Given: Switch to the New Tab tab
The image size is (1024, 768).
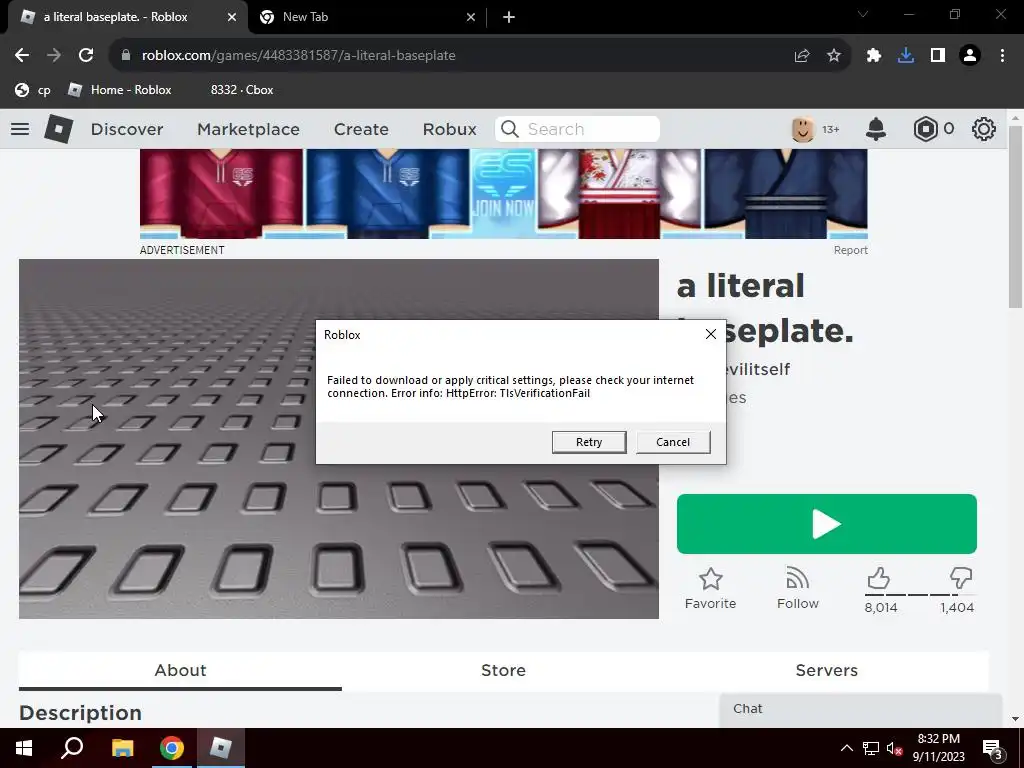Looking at the screenshot, I should 368,17.
